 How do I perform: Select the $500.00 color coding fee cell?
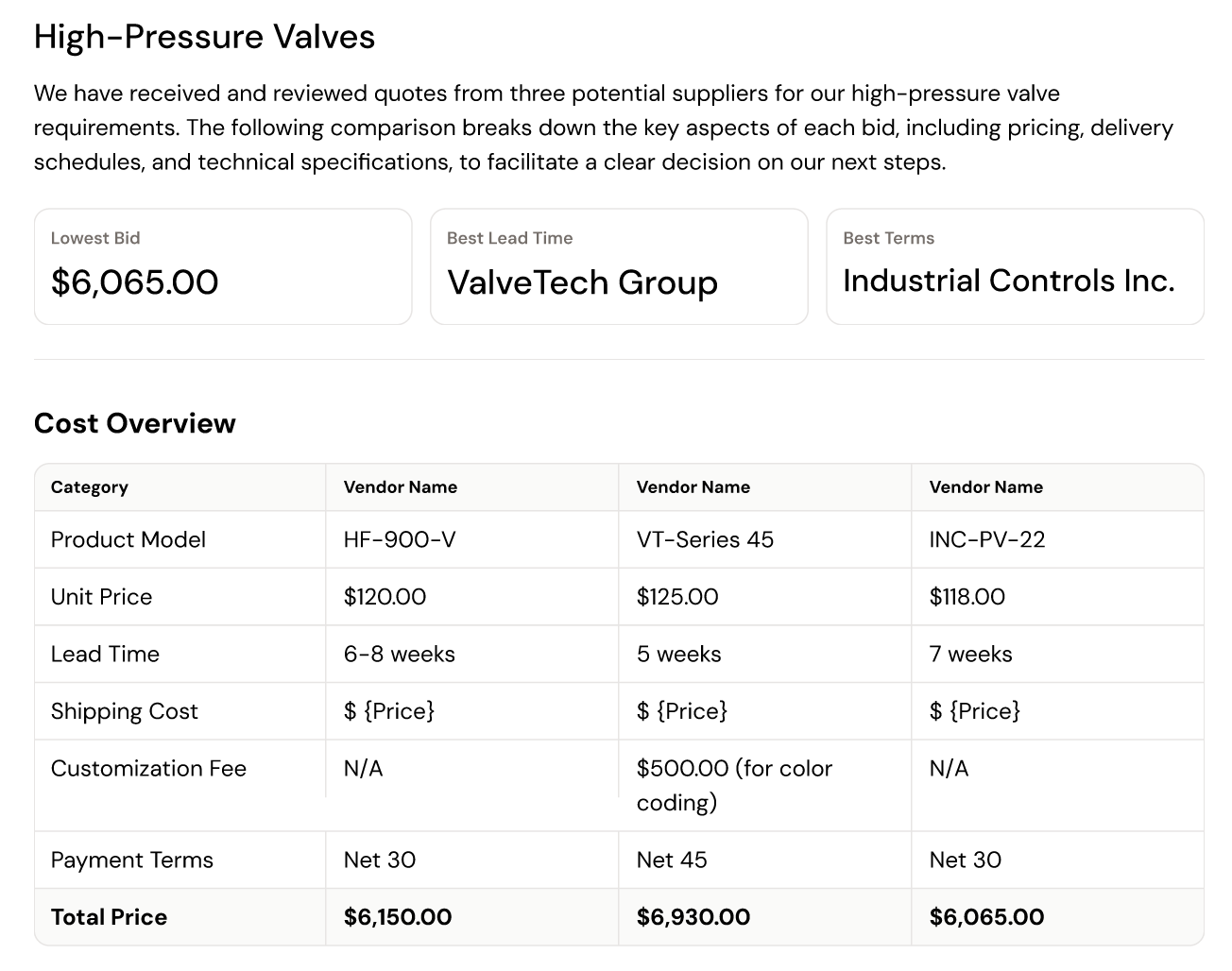[x=734, y=785]
